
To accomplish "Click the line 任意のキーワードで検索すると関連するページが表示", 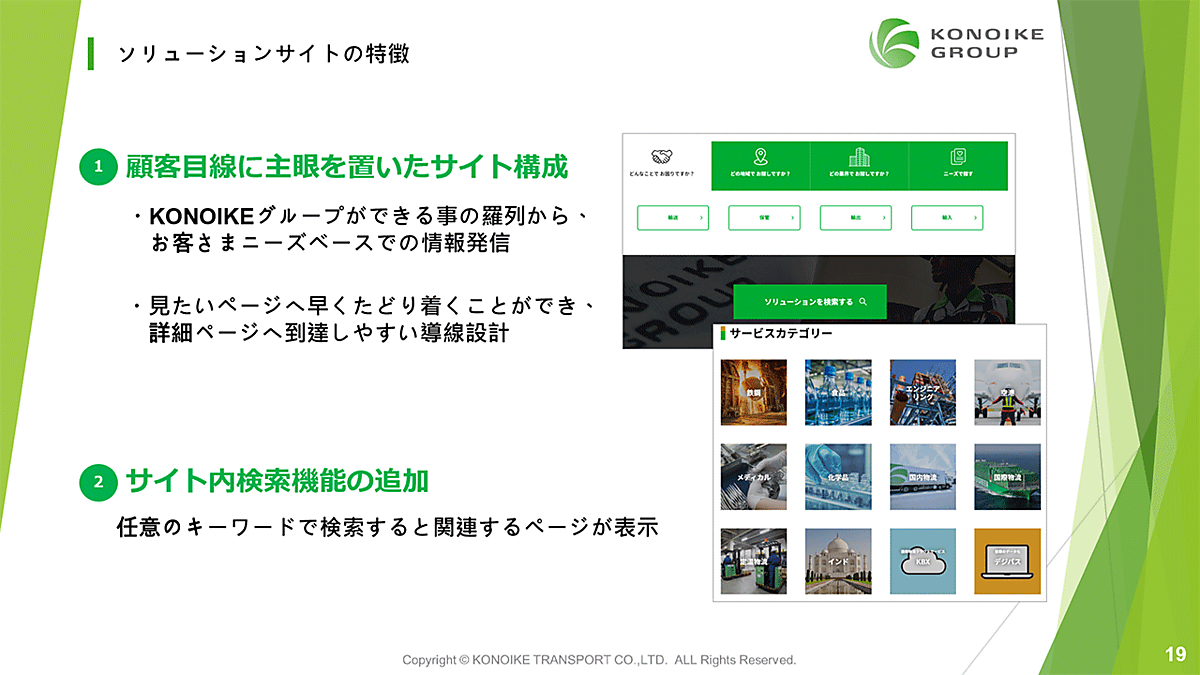I will click(x=388, y=528).
